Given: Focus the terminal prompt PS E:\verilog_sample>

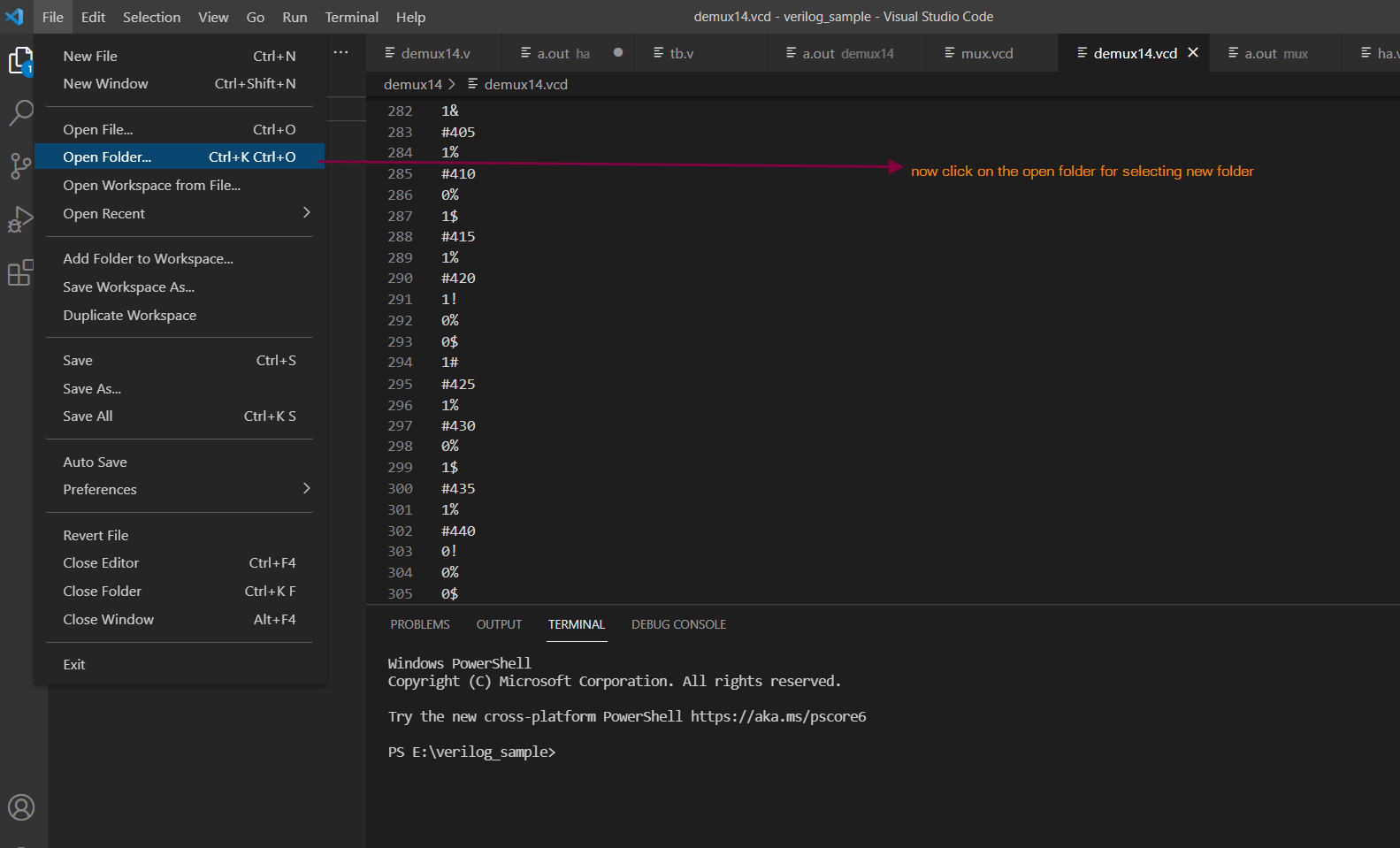Looking at the screenshot, I should 471,752.
